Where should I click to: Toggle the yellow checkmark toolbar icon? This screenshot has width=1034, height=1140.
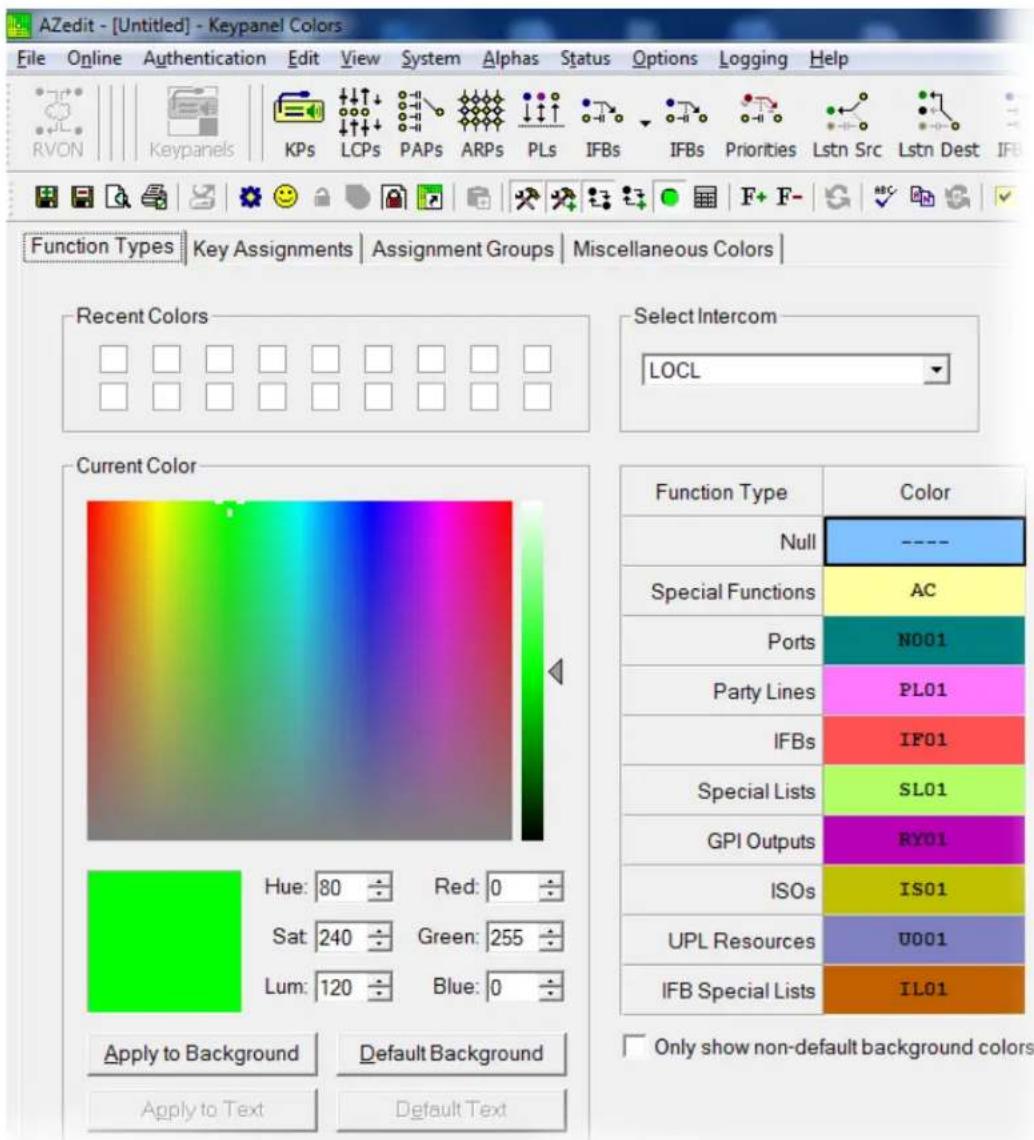pos(1004,197)
